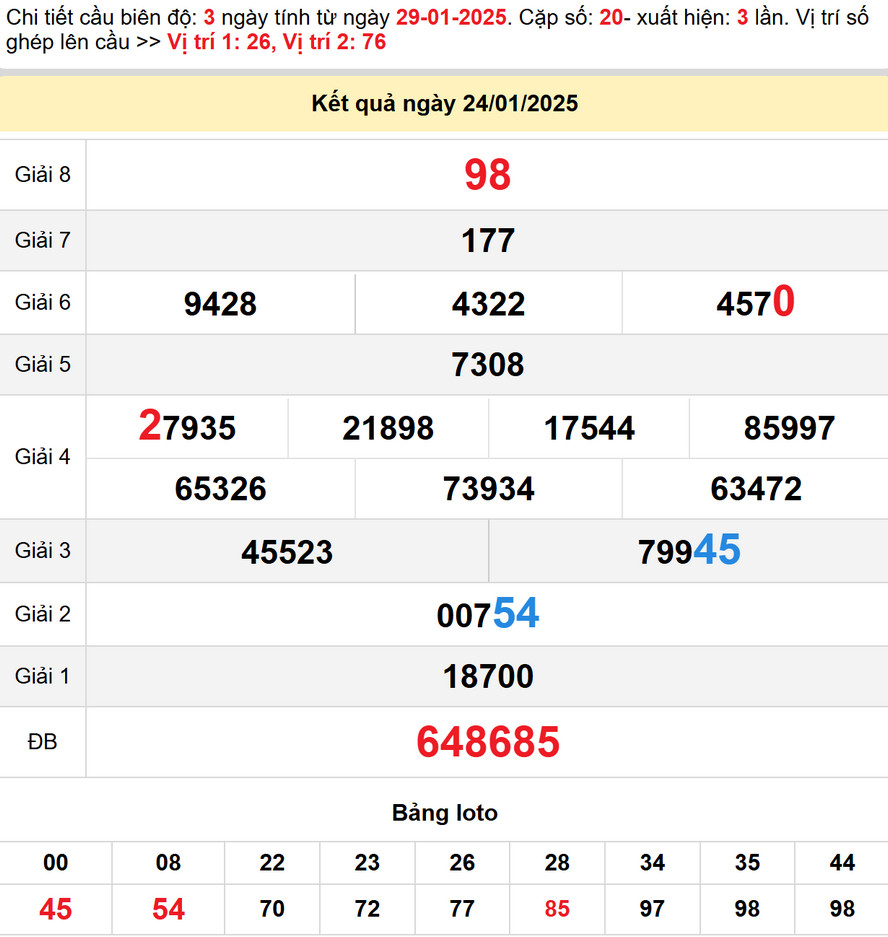The width and height of the screenshot is (888, 937).
Task: Select the red Giải 8 result 98
Action: tap(487, 175)
